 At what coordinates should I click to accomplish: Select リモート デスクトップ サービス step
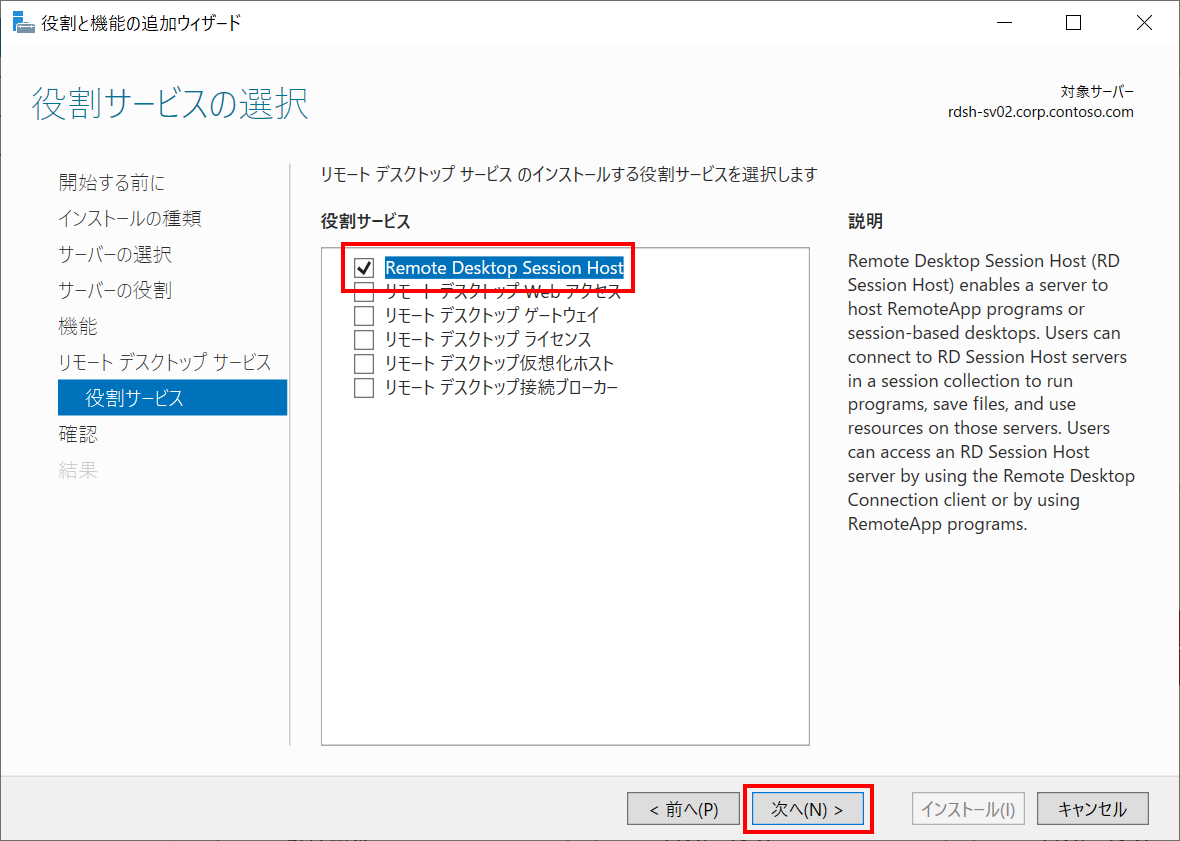pyautogui.click(x=163, y=361)
